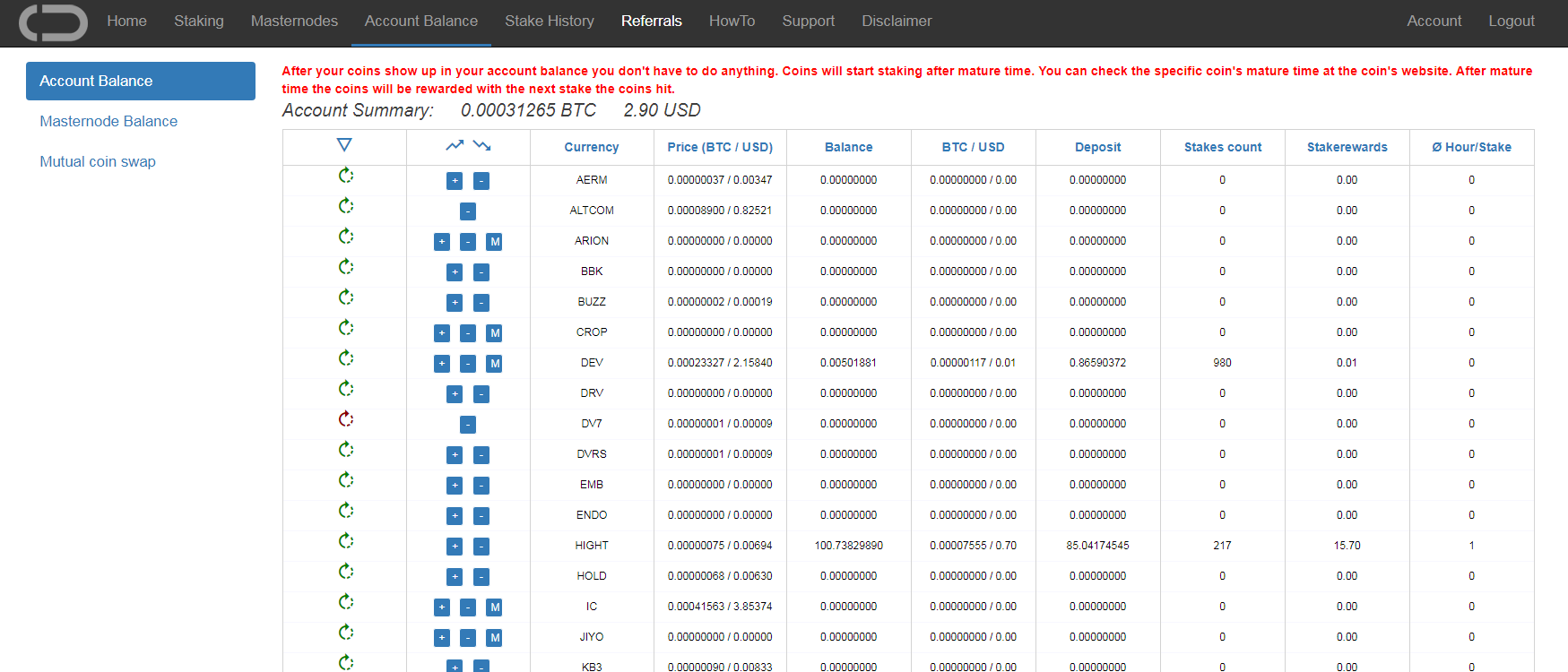Click the M masternode button for JIYO
Screen dimensions: 1568x672
tap(494, 638)
